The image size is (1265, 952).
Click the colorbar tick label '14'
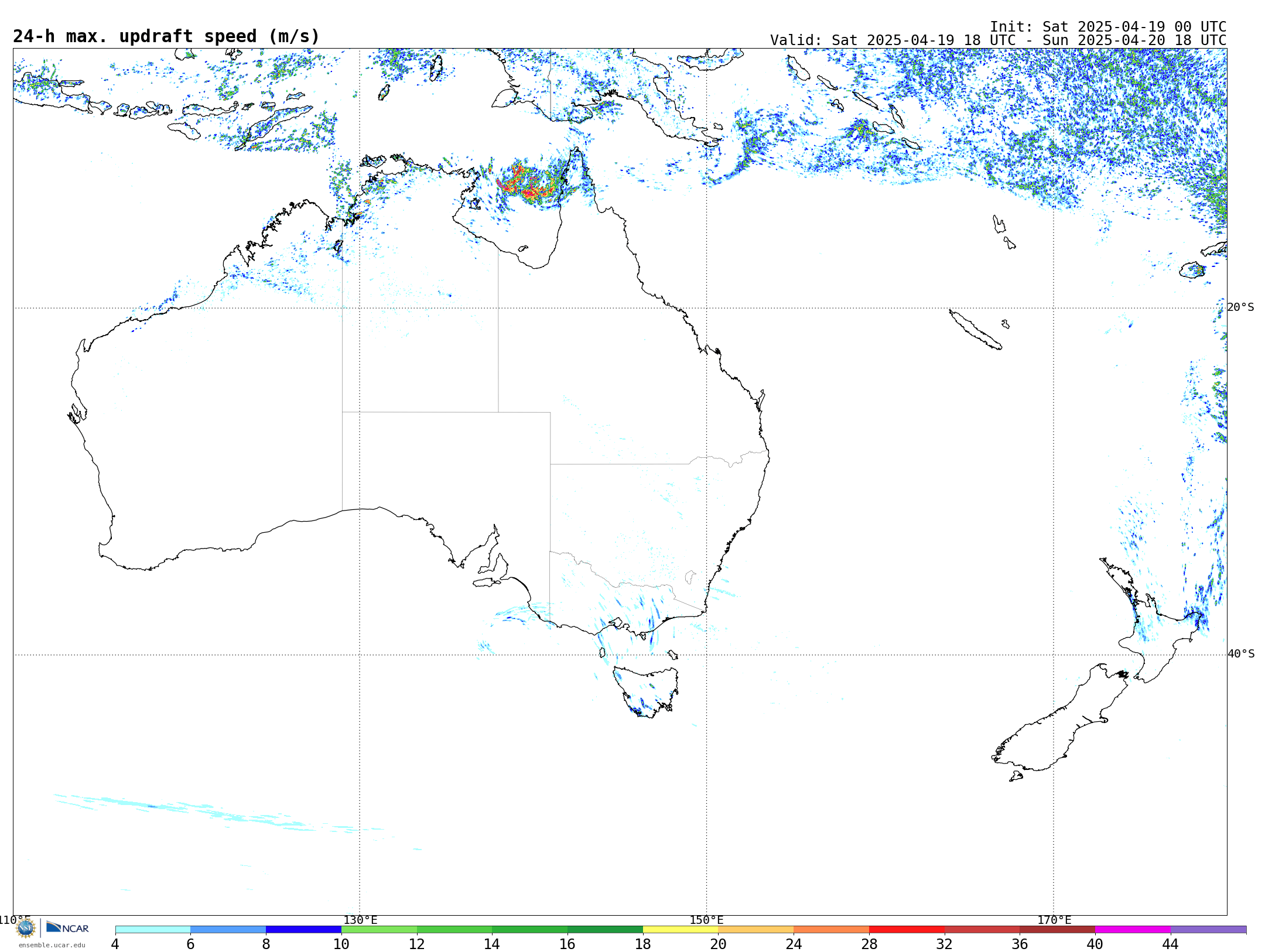[492, 944]
